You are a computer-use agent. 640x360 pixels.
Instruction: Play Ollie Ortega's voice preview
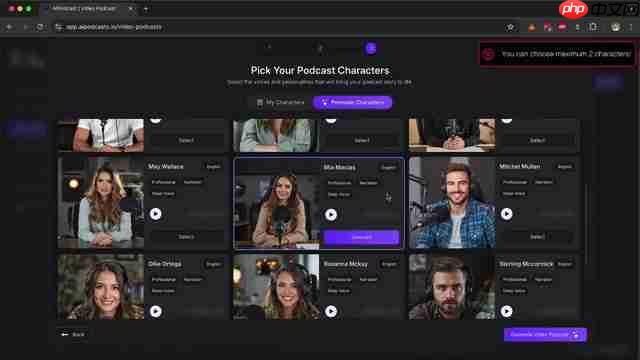(x=156, y=311)
